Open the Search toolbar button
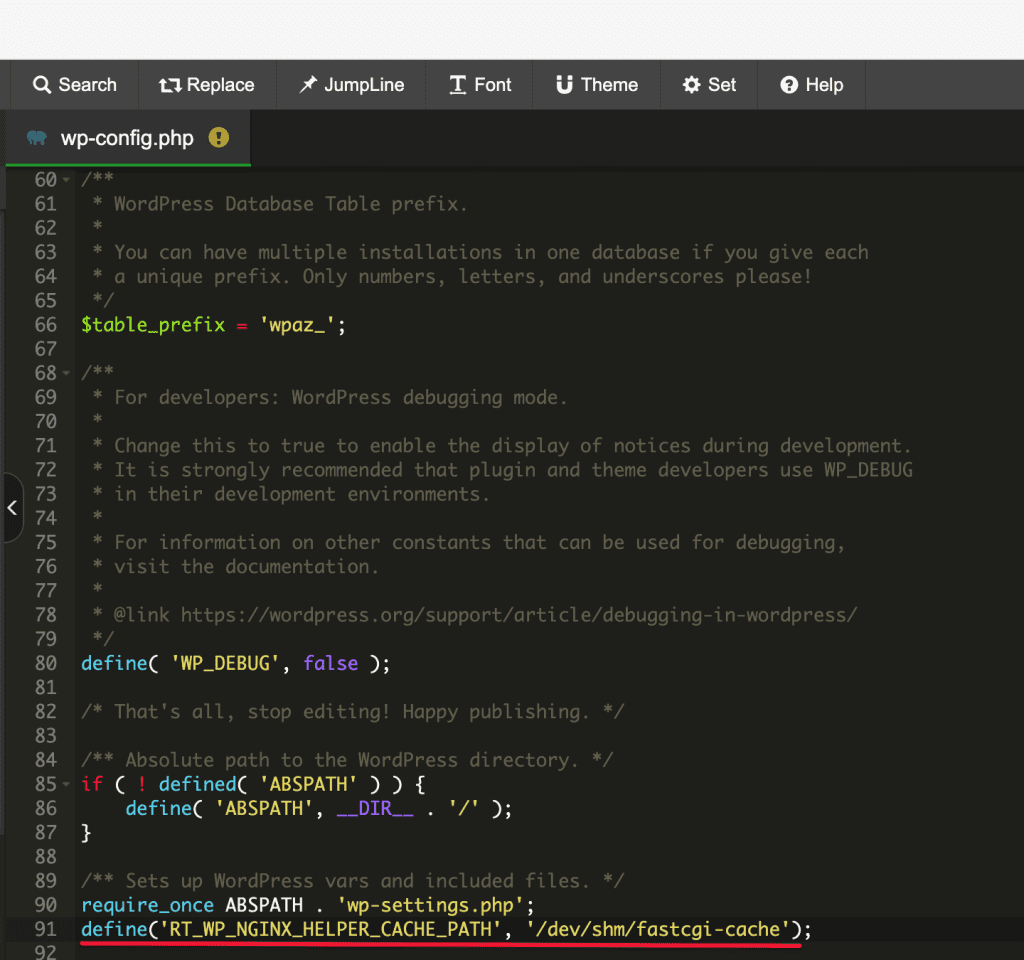 (74, 85)
